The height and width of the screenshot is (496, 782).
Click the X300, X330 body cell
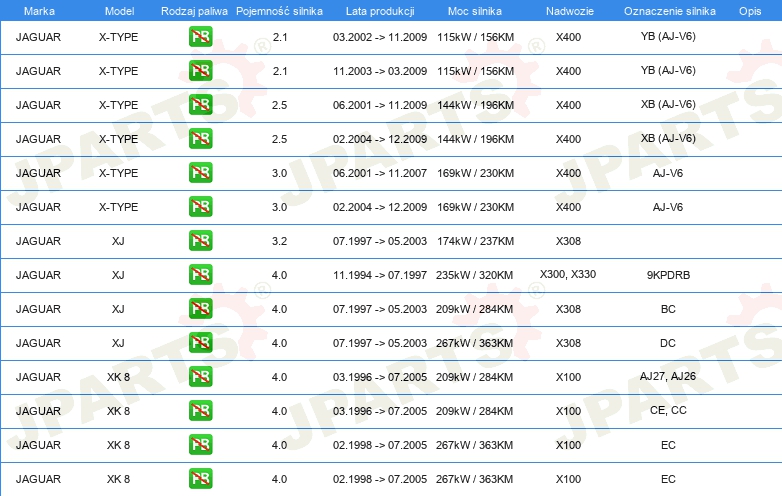pyautogui.click(x=568, y=274)
